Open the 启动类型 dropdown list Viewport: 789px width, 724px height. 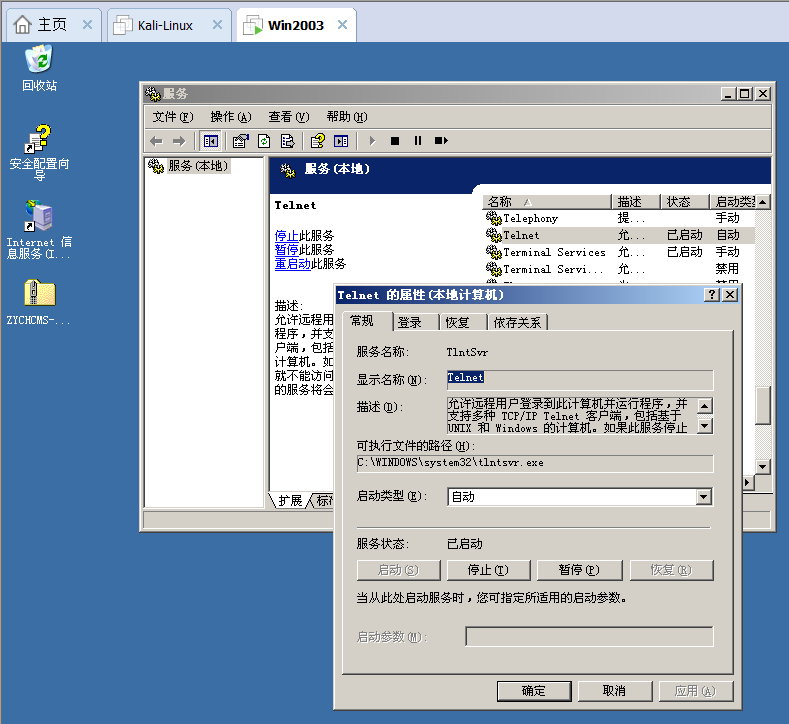tap(703, 497)
